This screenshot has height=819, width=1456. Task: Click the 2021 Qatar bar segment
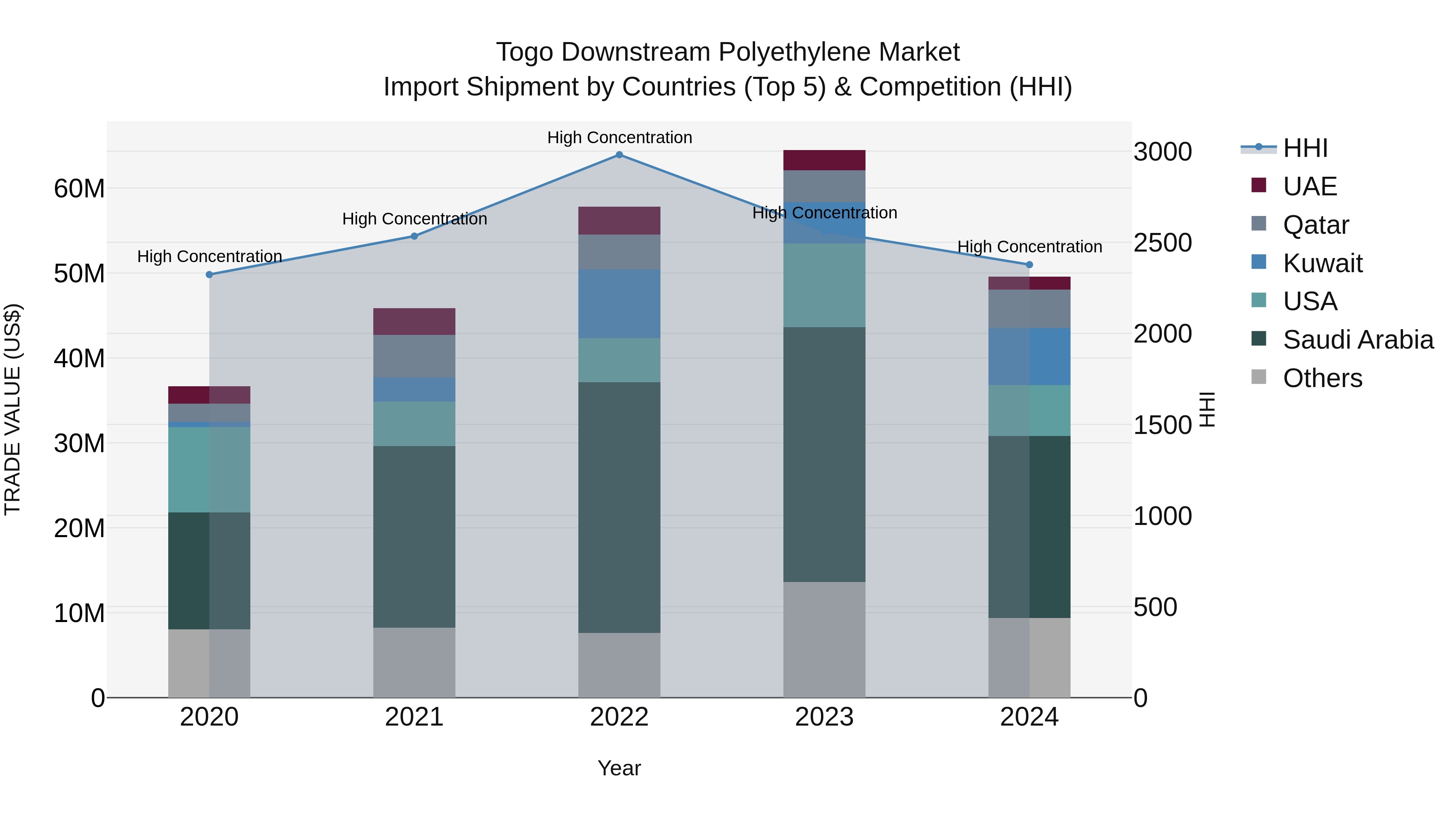[414, 357]
